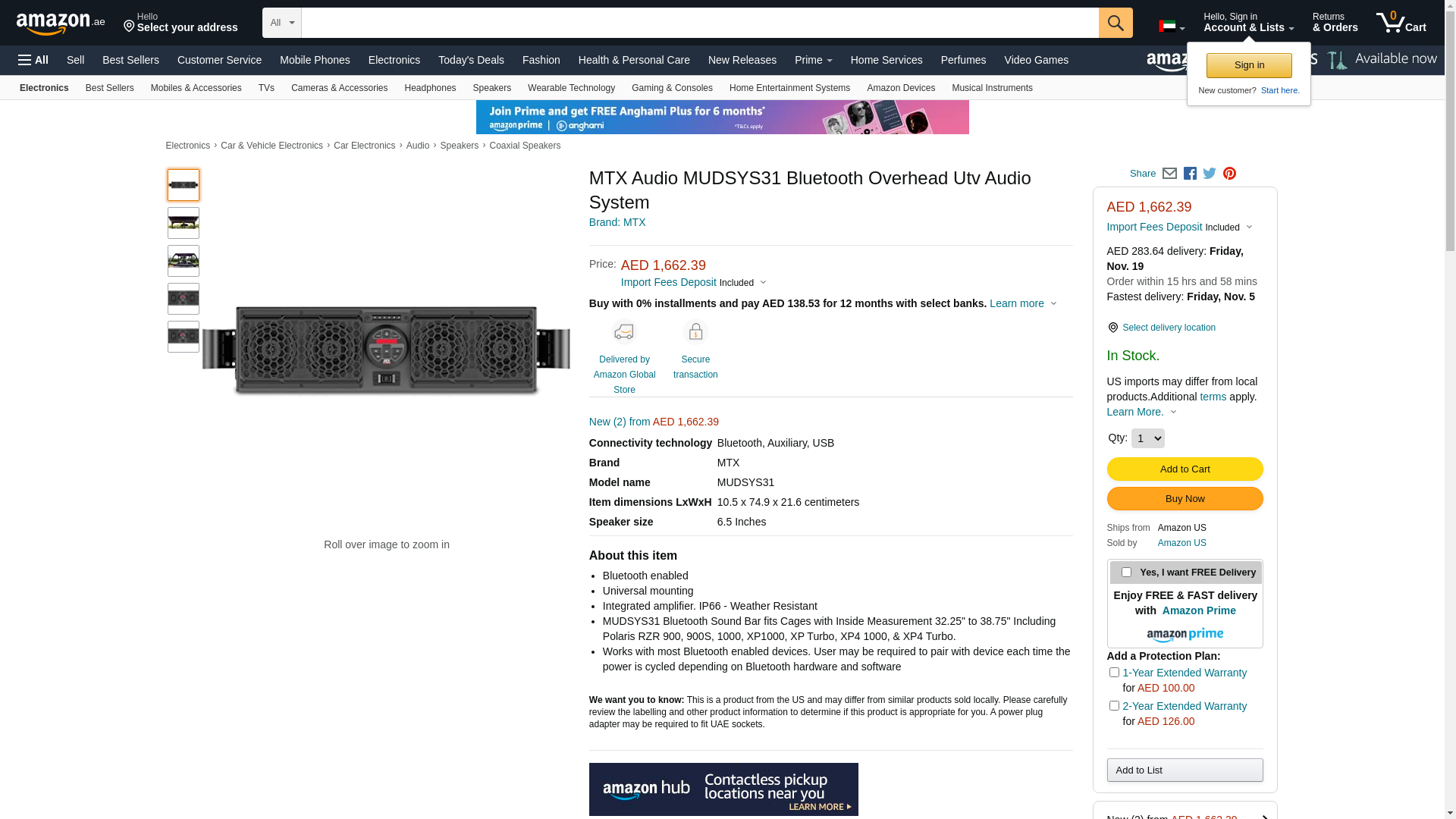Click the search magnifier button
1456x819 pixels.
(1115, 23)
